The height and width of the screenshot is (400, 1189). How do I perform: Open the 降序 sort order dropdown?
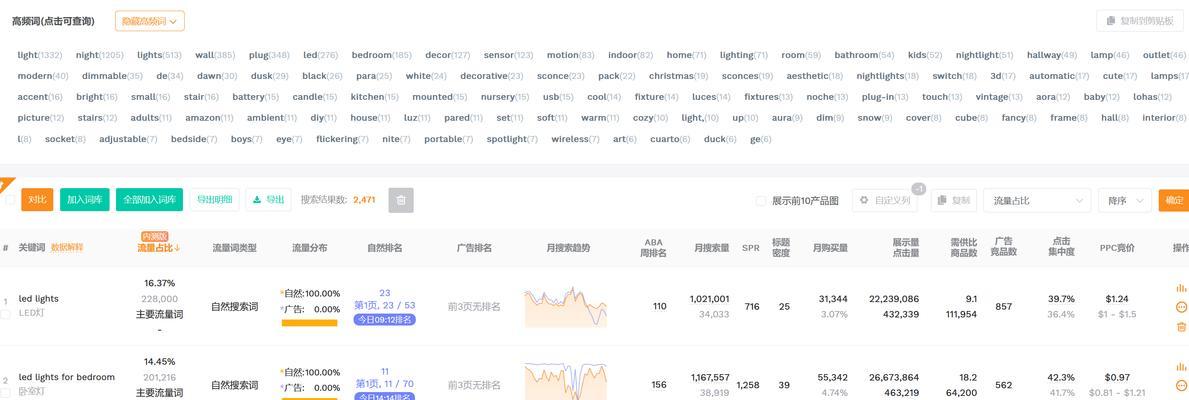point(1125,200)
